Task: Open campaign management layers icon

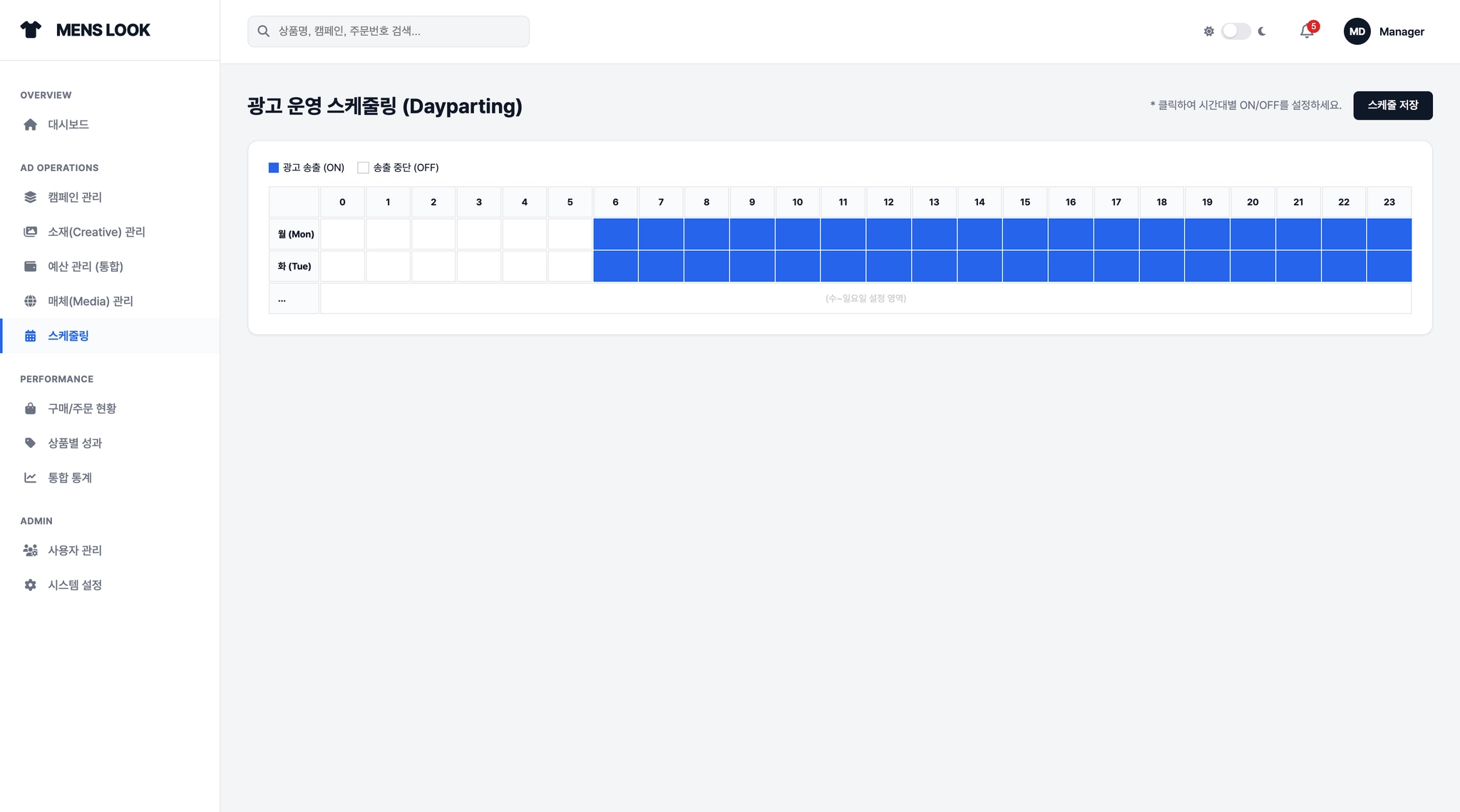Action: [x=30, y=197]
